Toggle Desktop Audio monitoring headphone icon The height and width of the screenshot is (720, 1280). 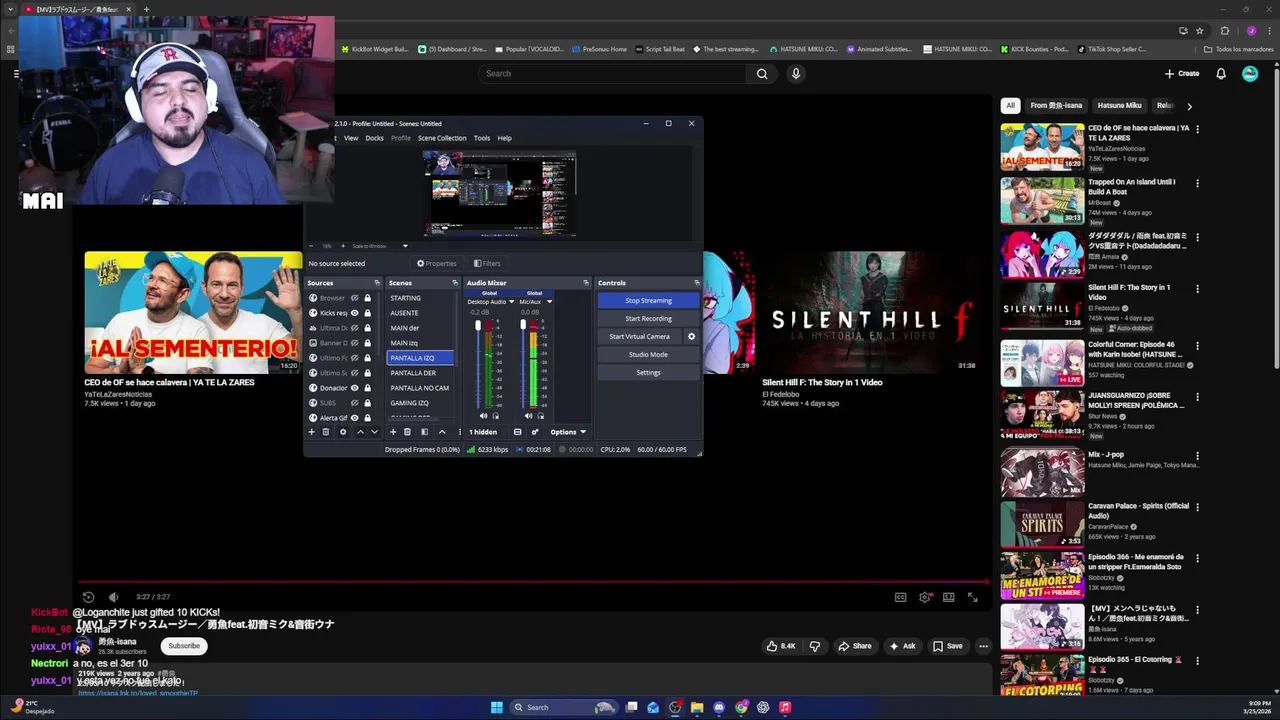click(x=496, y=415)
